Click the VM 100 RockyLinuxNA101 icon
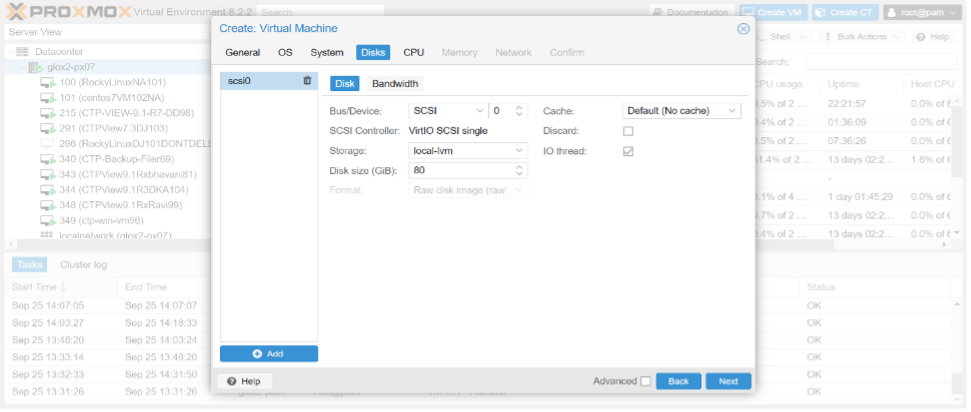Screen dimensions: 971x412 (x=48, y=82)
